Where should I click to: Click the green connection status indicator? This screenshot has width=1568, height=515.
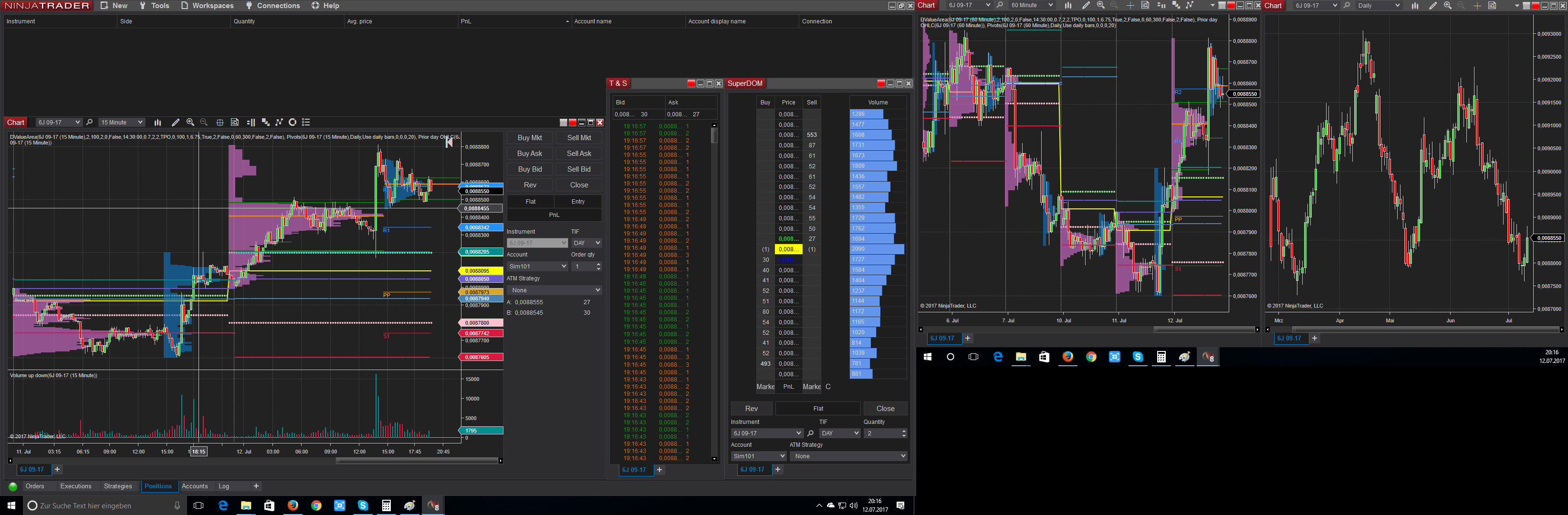12,486
